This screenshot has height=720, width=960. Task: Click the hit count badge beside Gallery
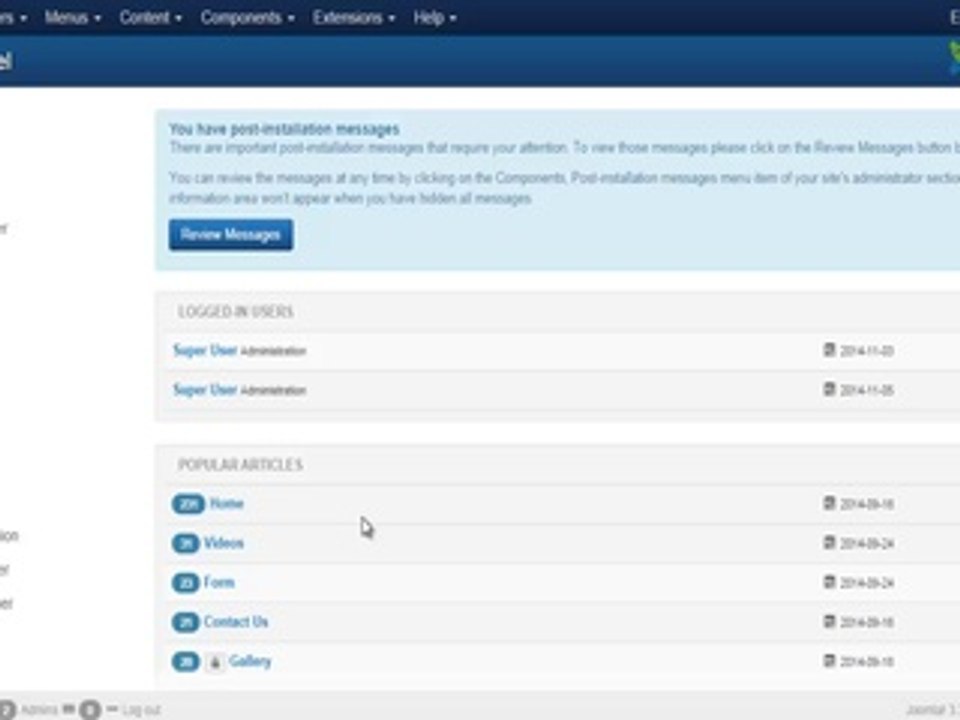pos(186,662)
